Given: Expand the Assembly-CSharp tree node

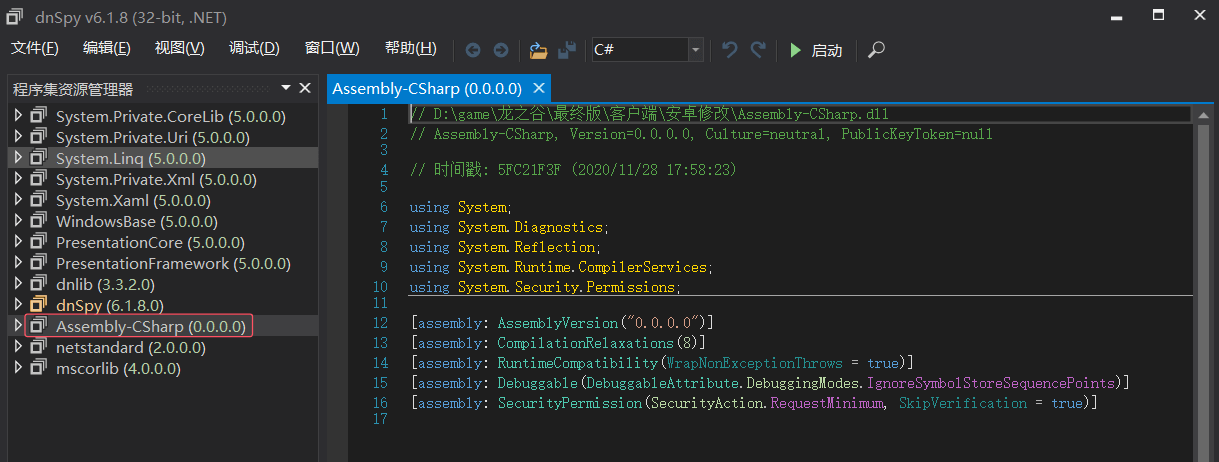Looking at the screenshot, I should 17,326.
